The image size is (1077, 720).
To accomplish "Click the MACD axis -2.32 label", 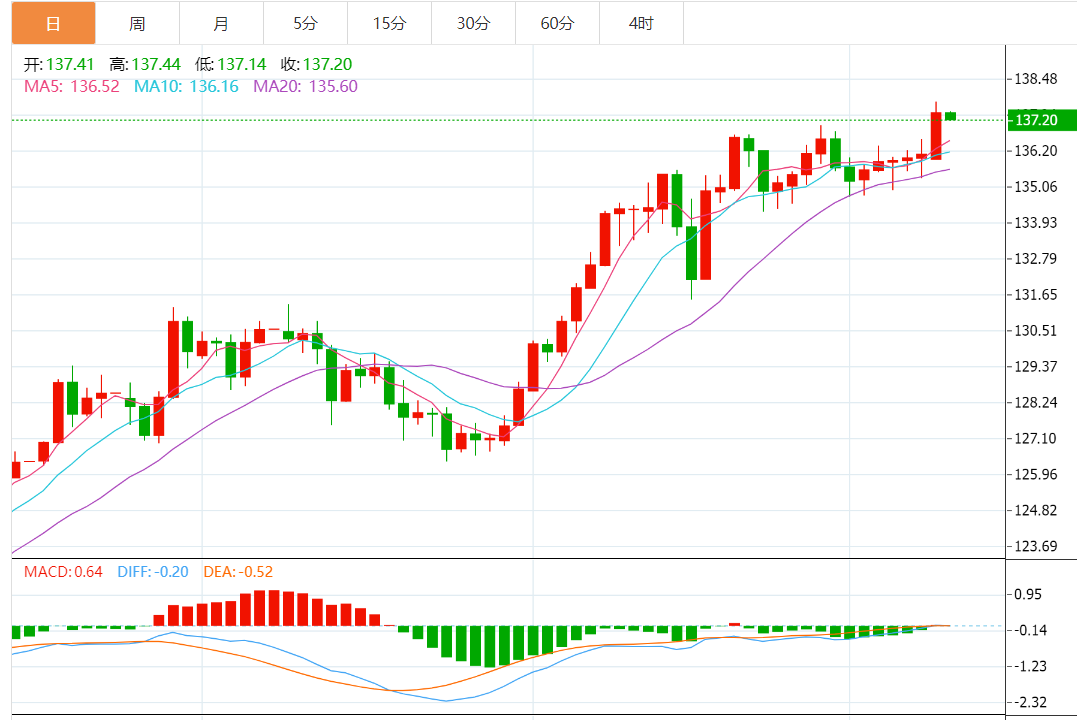I will pyautogui.click(x=1030, y=702).
